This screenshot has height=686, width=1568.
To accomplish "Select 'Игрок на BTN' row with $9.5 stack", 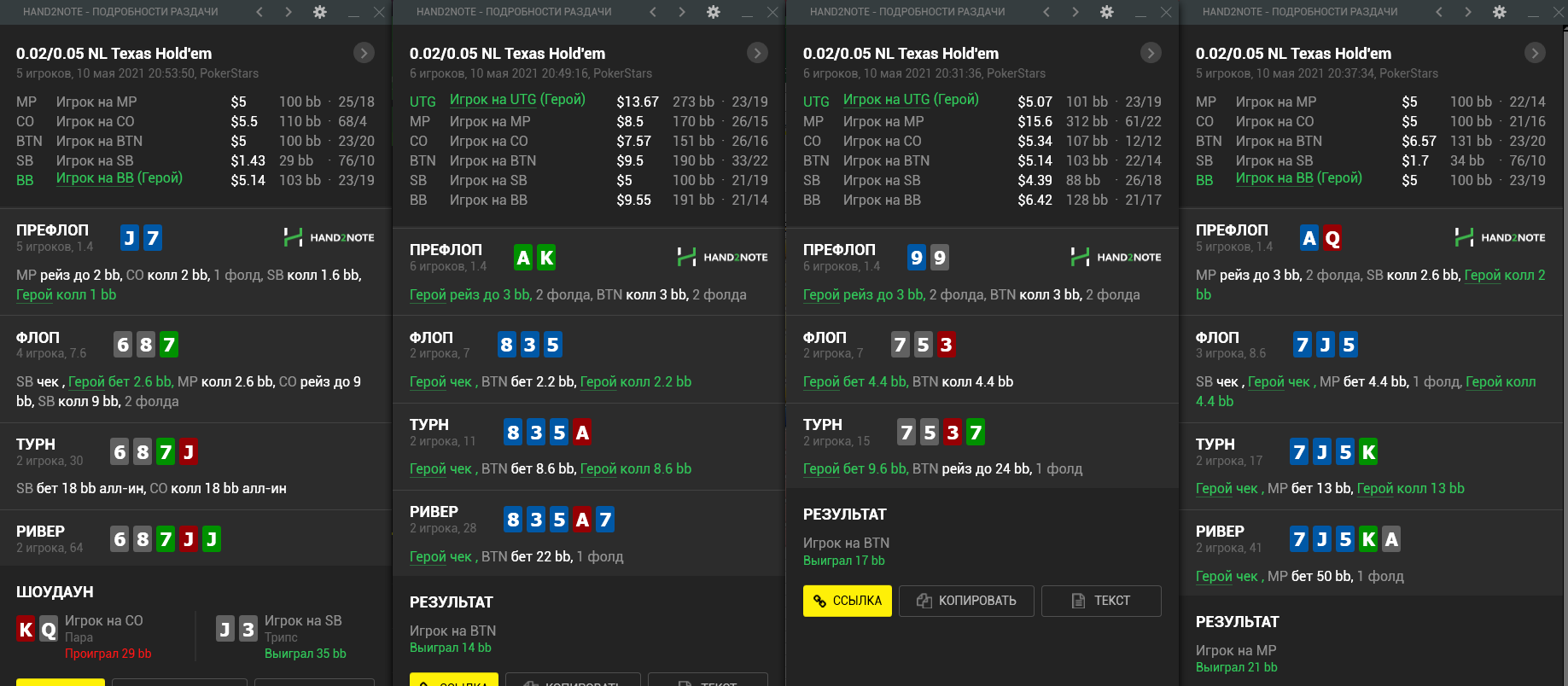I will coord(589,160).
